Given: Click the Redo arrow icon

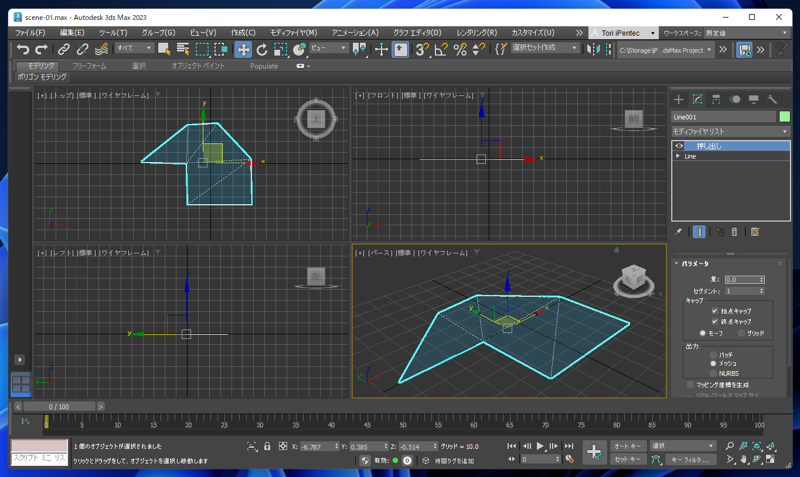Looking at the screenshot, I should point(41,49).
